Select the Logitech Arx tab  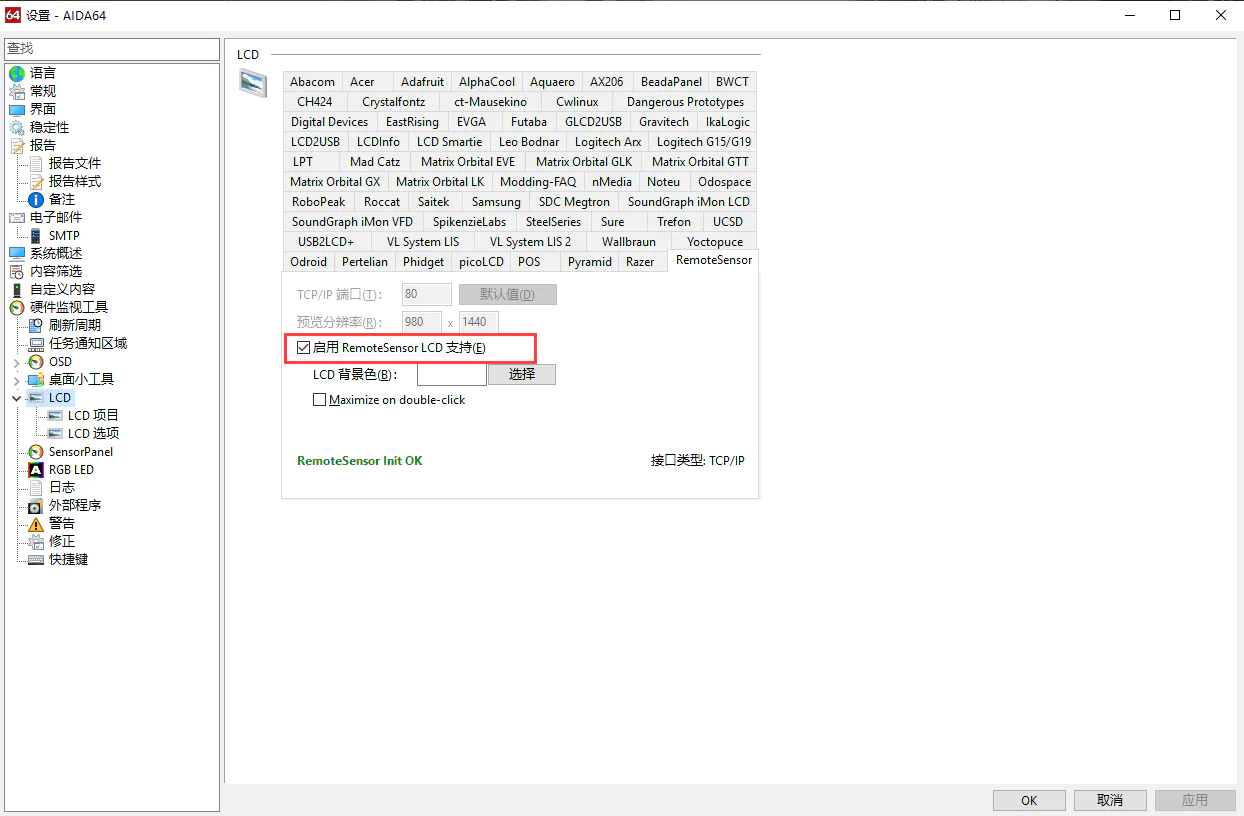(608, 142)
